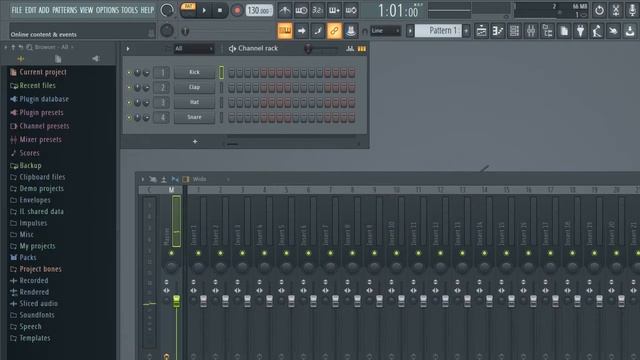
Task: Toggle the metronome icon
Action: click(x=285, y=11)
